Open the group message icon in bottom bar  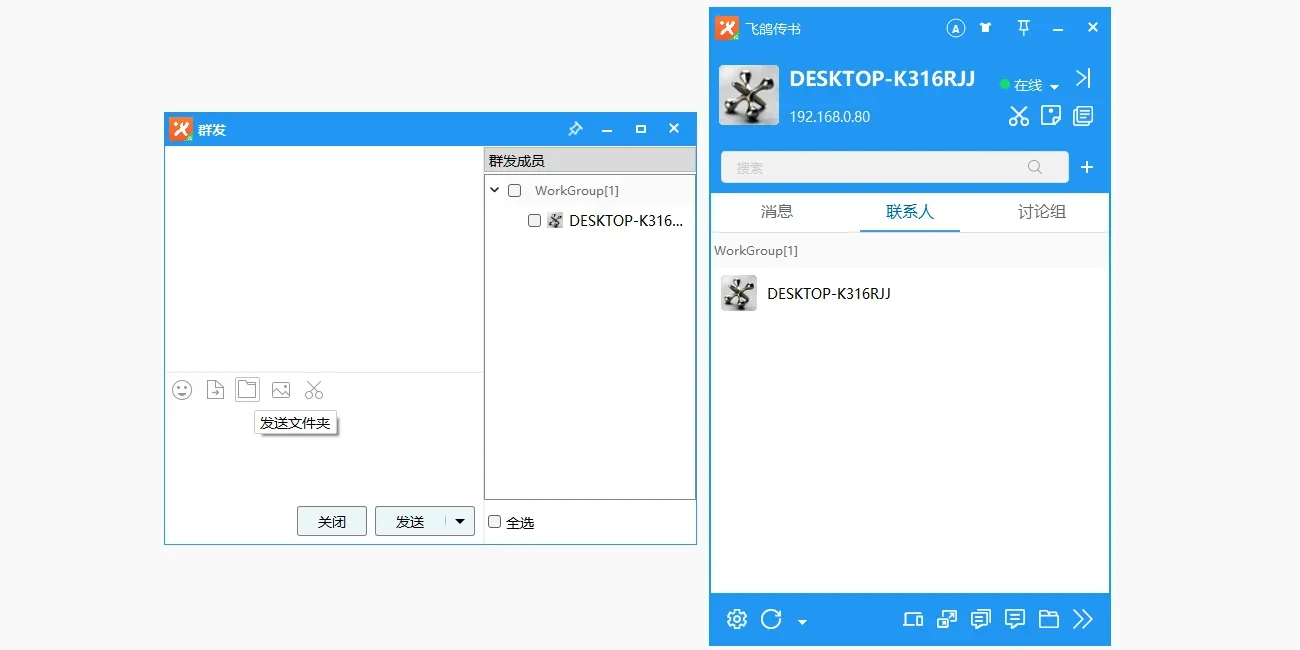point(981,619)
